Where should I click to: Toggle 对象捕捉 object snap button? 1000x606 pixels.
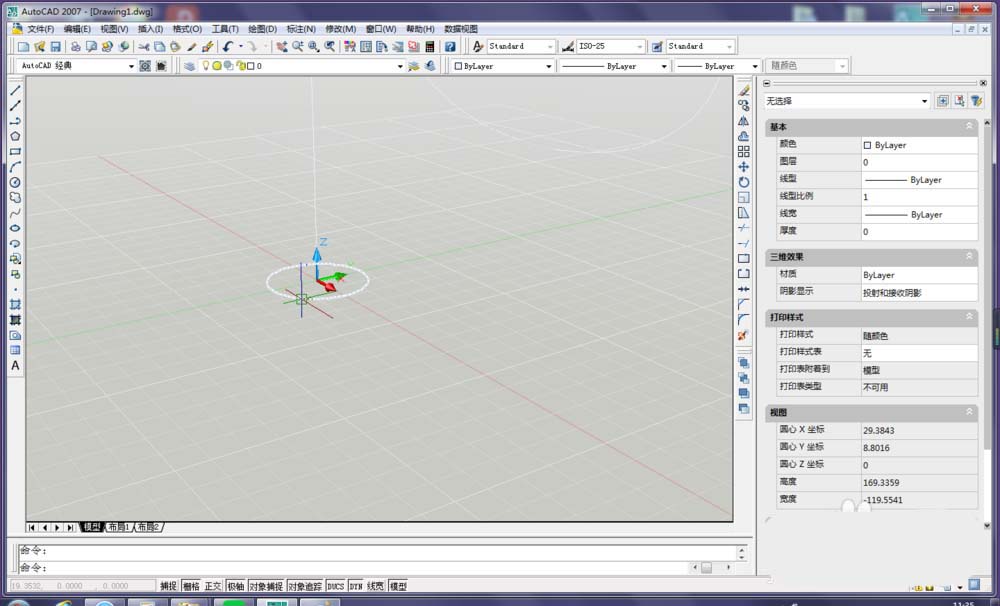point(265,586)
